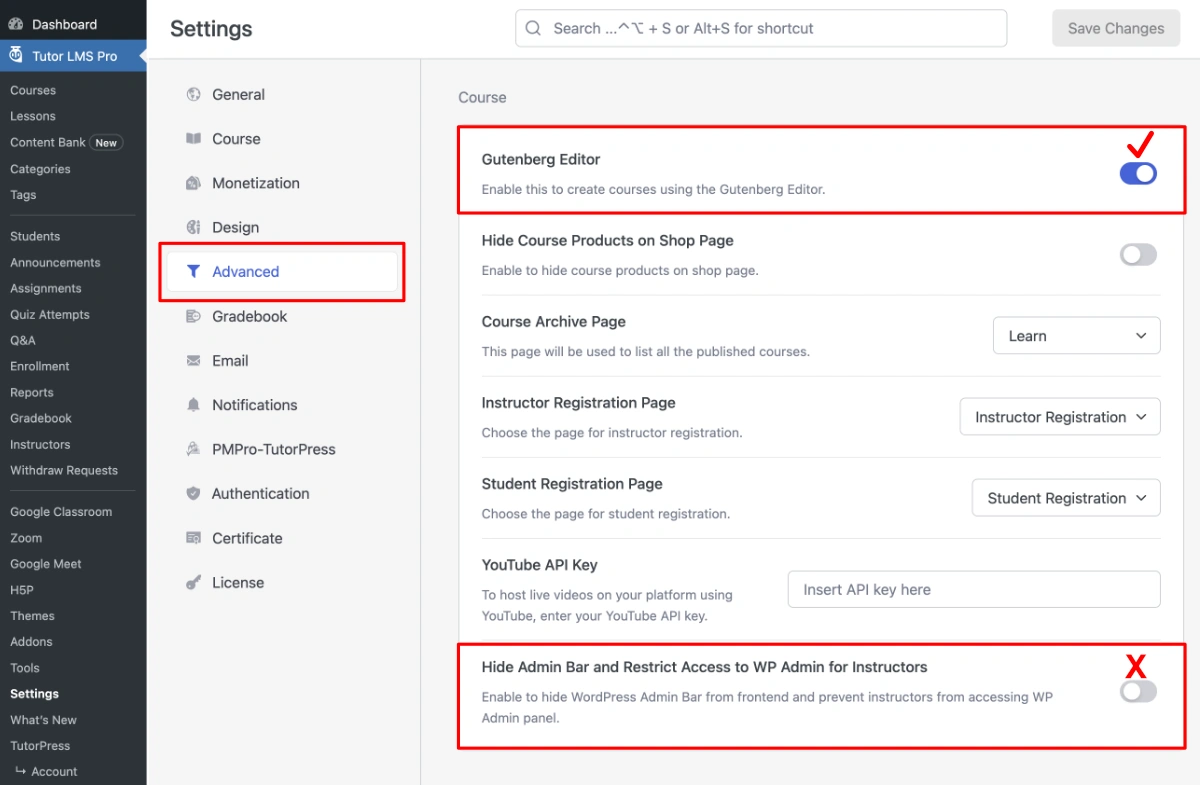Click the Email settings envelope icon
The image size is (1200, 785).
[x=192, y=360]
